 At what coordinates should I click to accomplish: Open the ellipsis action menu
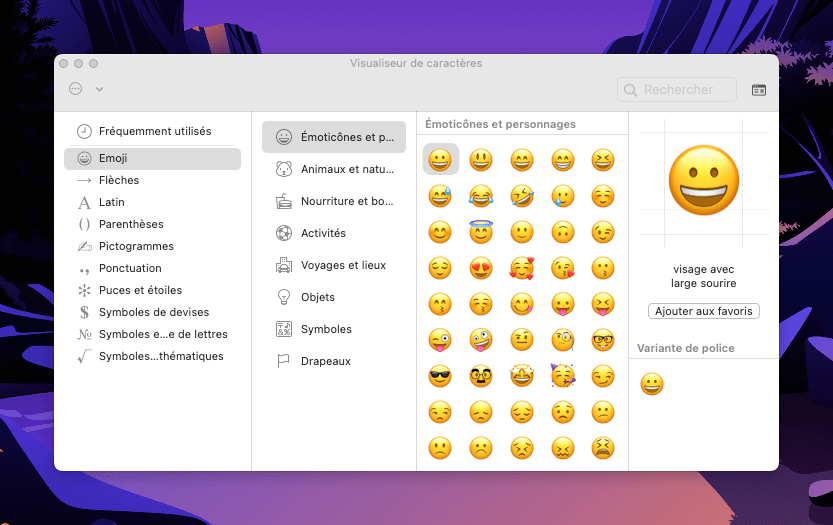76,89
